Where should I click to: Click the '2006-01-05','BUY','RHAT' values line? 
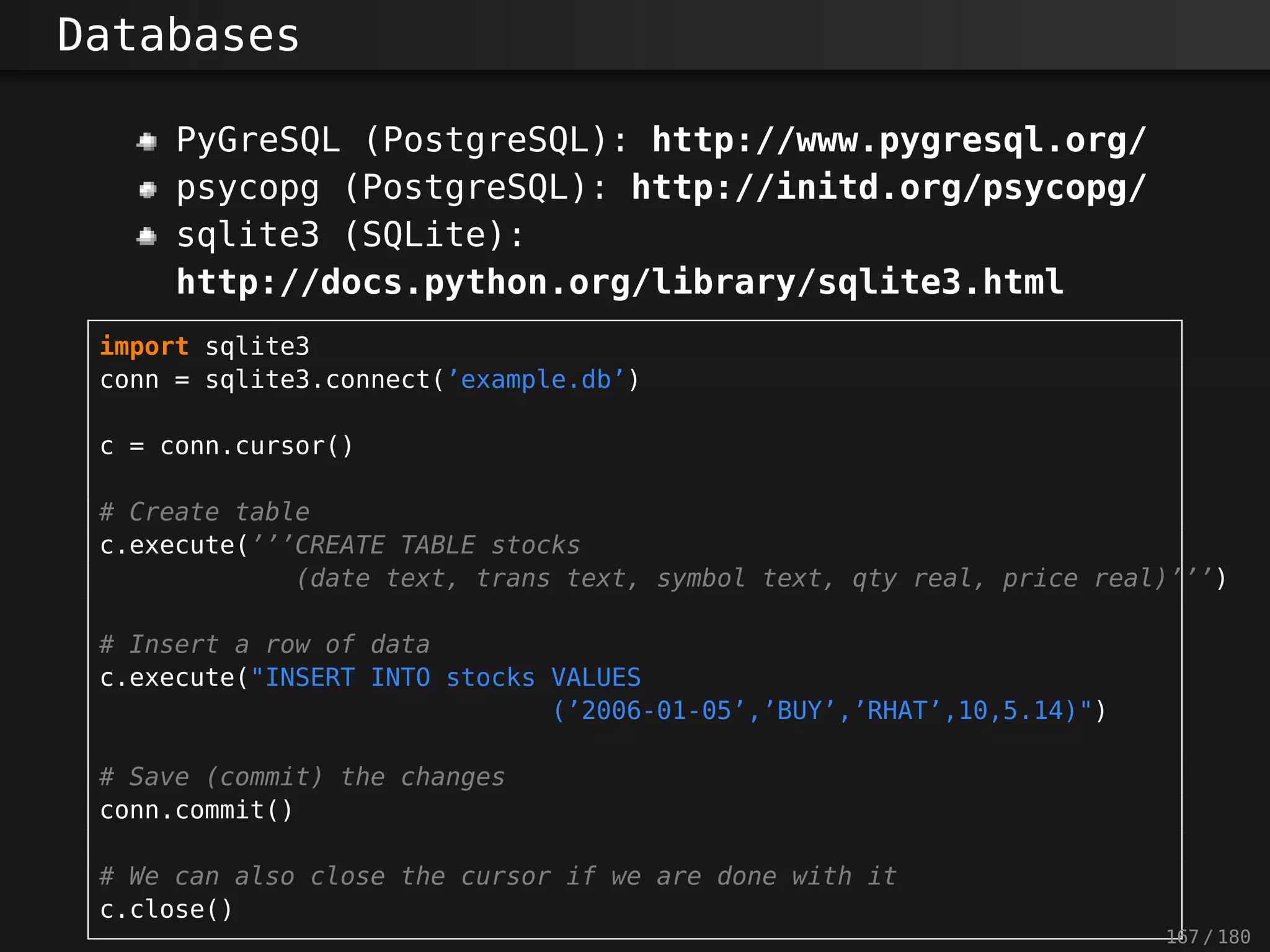coord(829,711)
